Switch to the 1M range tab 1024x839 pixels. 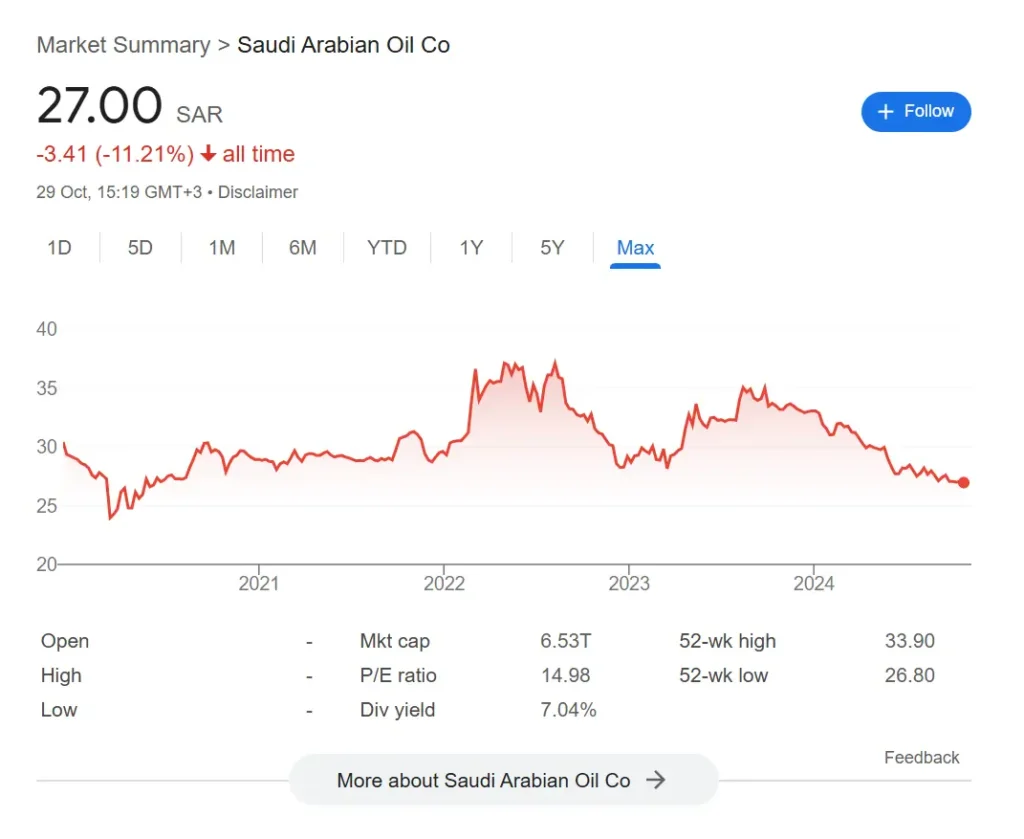[221, 248]
